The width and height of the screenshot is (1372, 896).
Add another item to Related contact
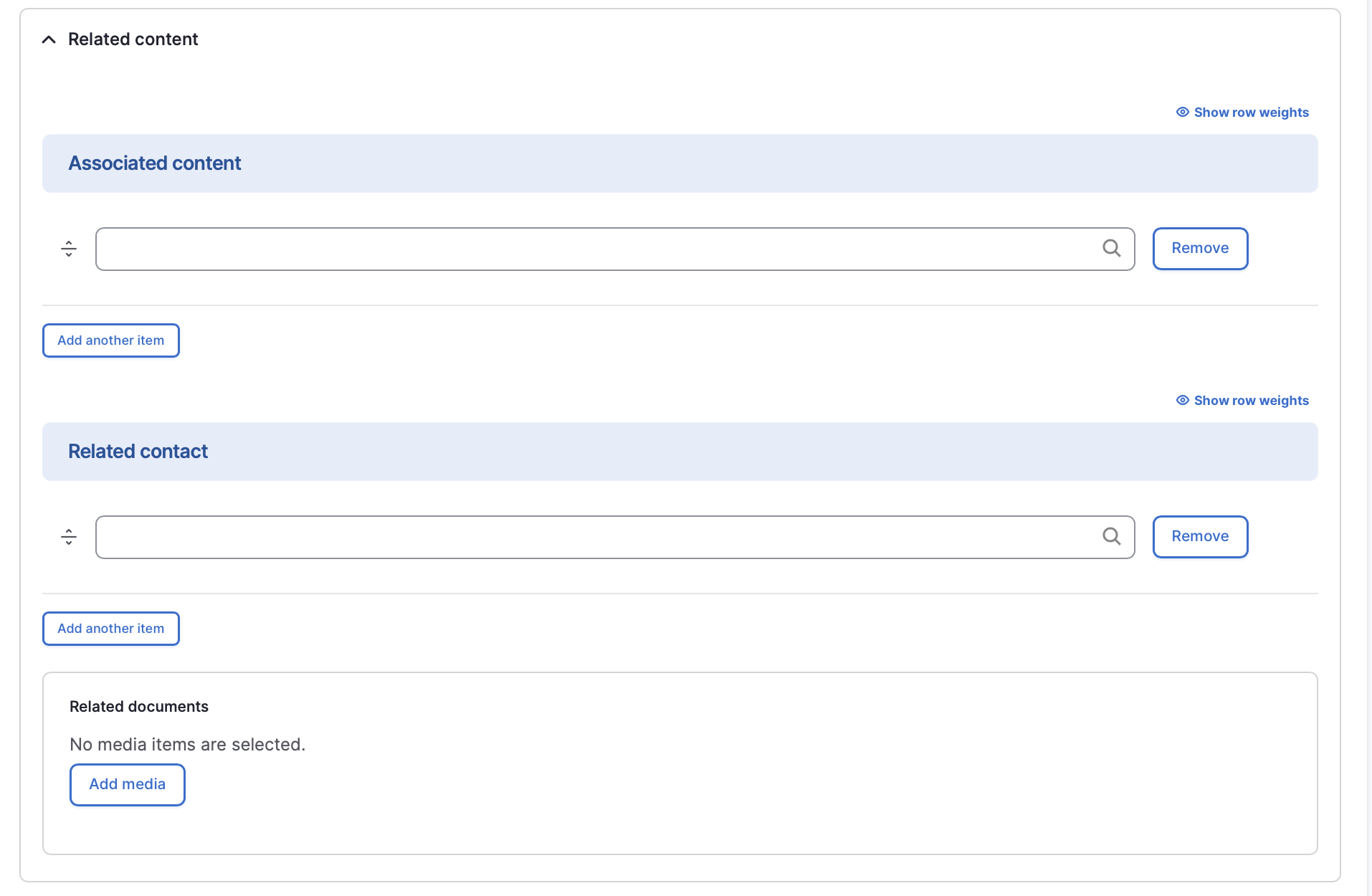tap(110, 629)
